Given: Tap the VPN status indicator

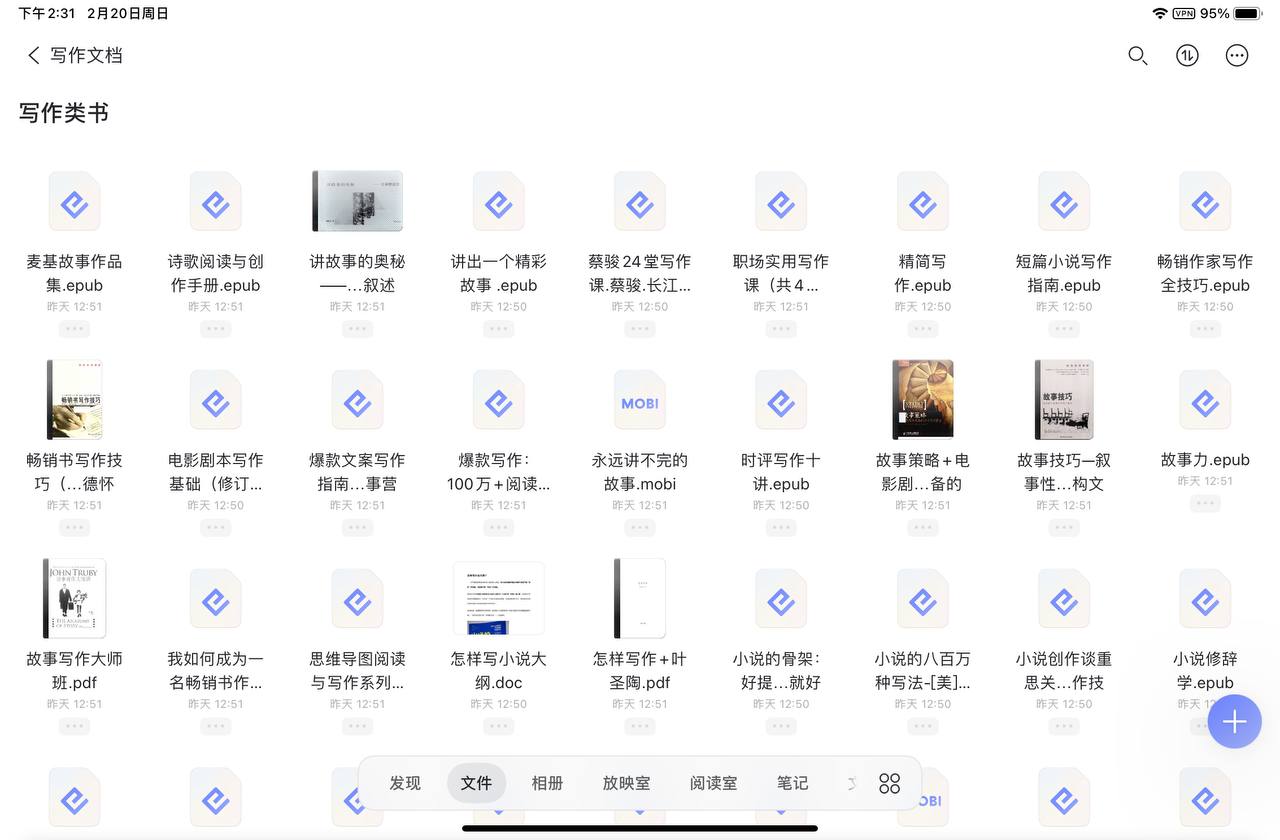Looking at the screenshot, I should 1184,14.
